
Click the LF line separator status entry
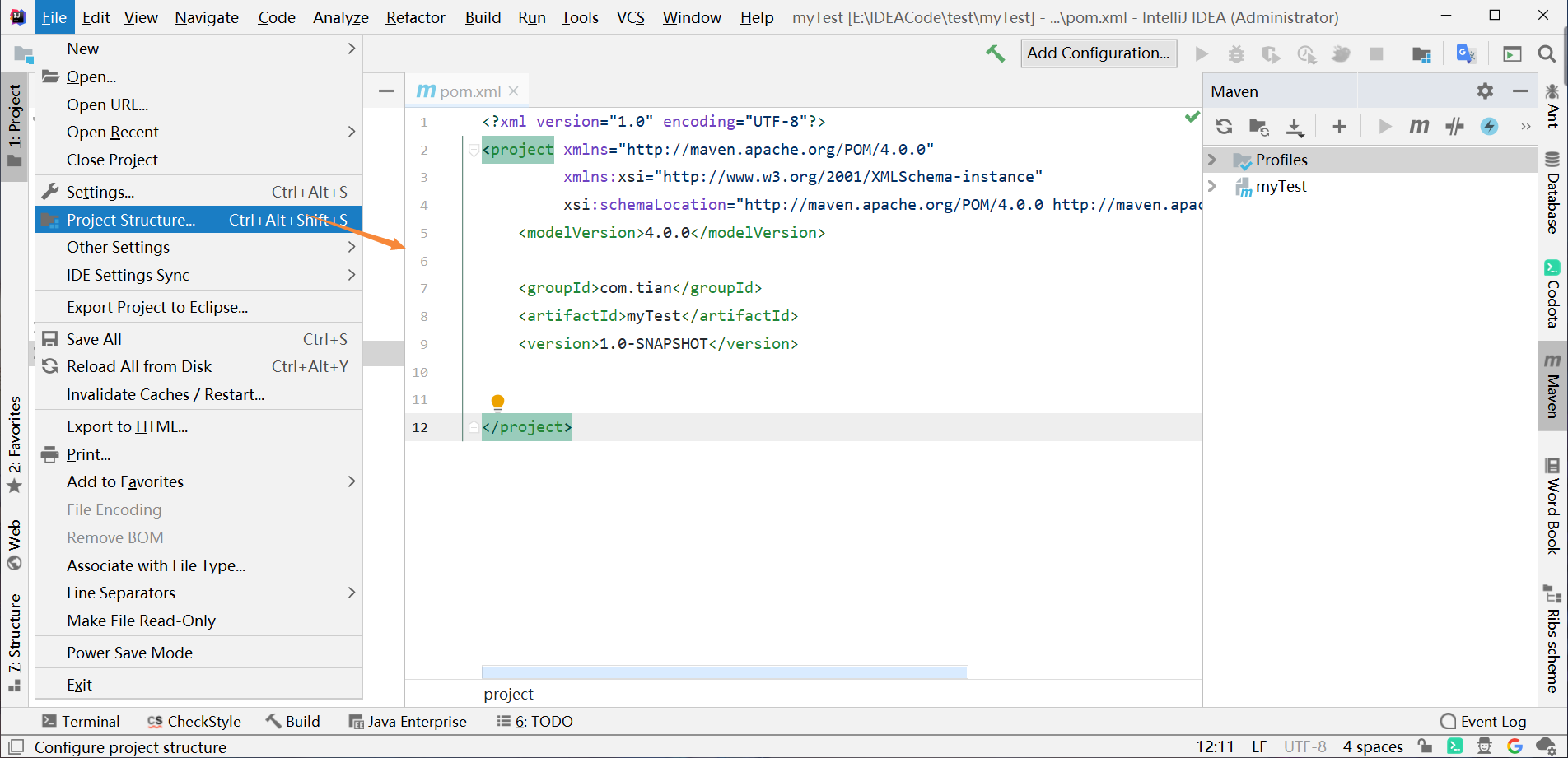click(1259, 746)
